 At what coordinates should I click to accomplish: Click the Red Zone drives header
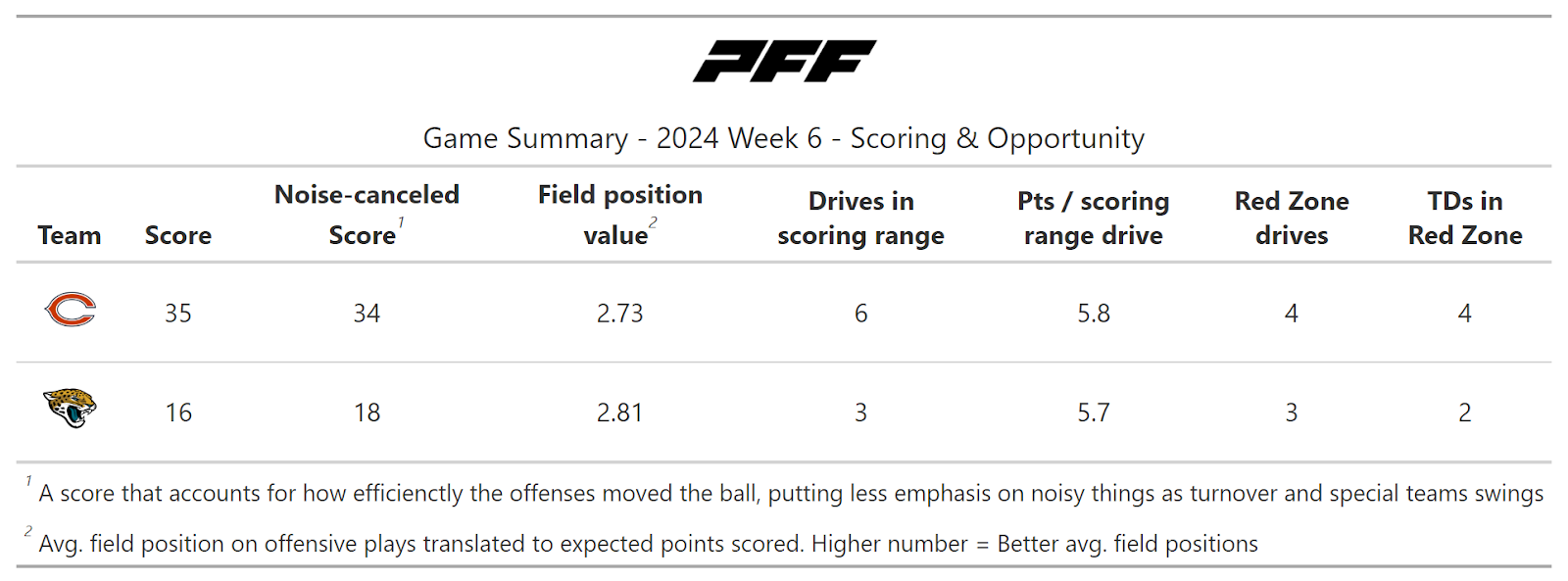point(1291,218)
